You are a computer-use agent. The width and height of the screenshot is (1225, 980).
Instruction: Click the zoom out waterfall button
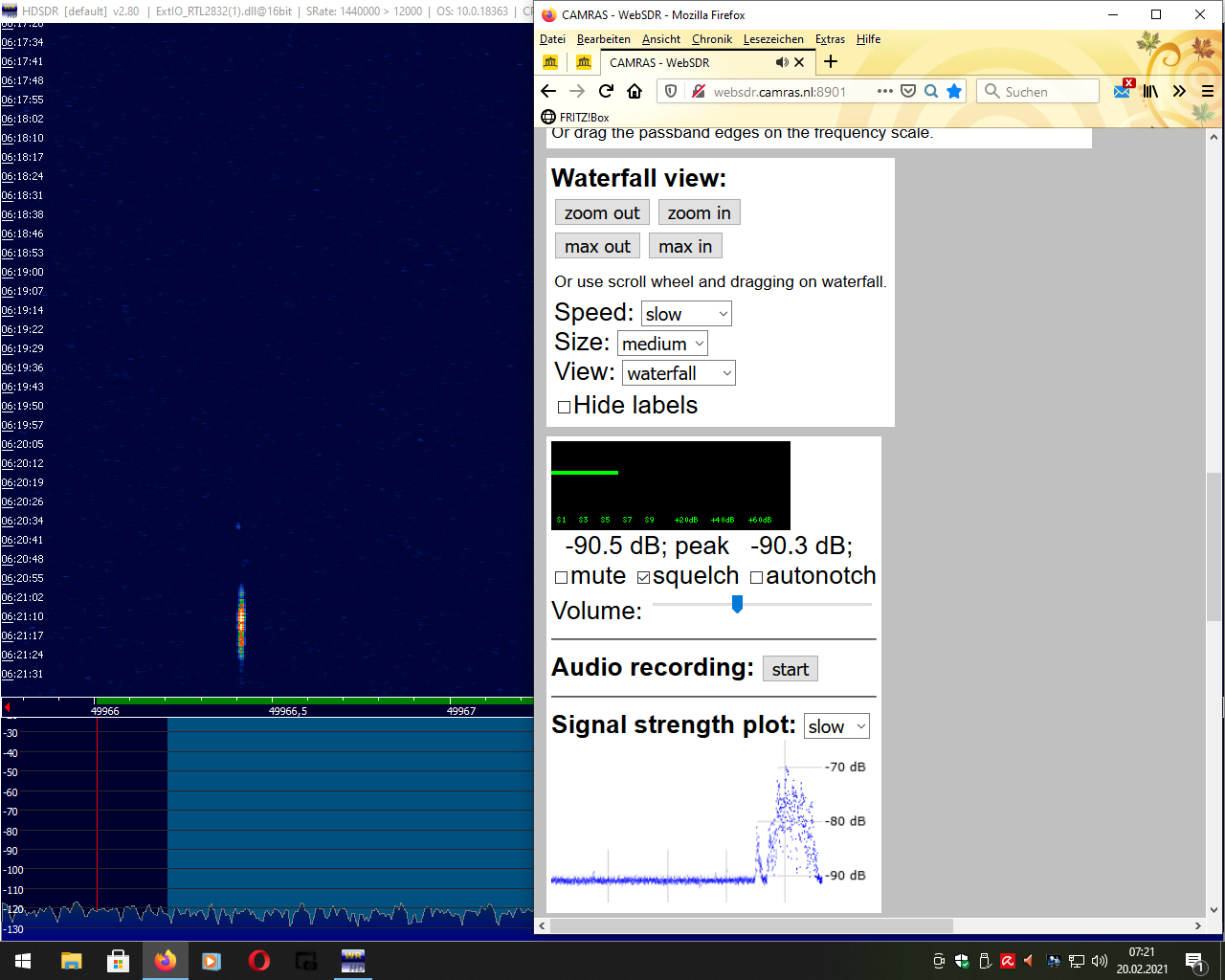[602, 212]
